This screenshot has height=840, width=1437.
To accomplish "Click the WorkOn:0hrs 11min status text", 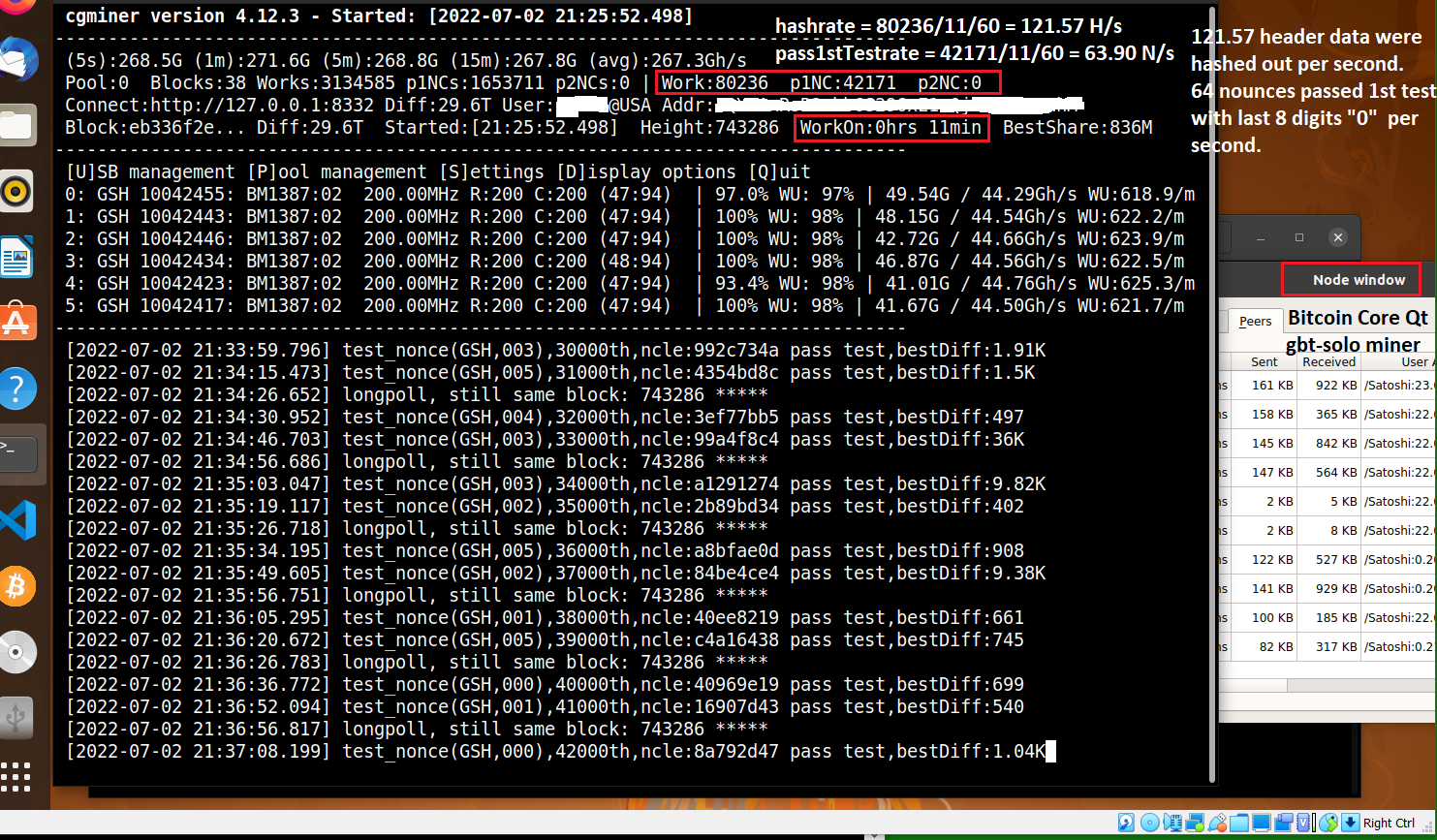I will (x=891, y=127).
